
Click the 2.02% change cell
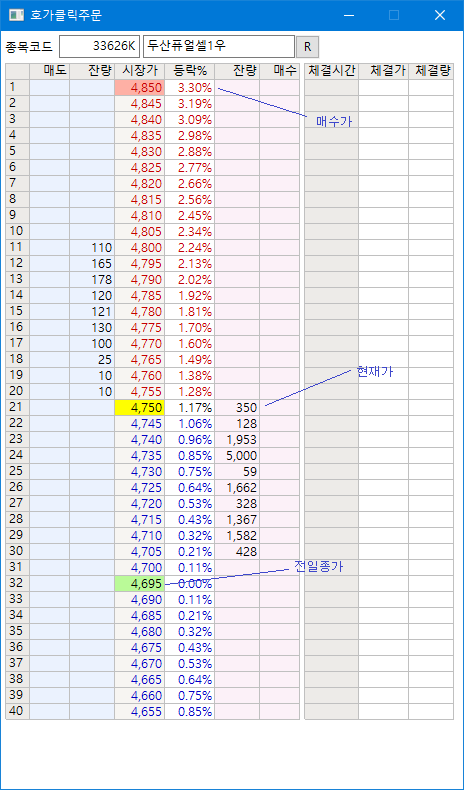(x=189, y=280)
